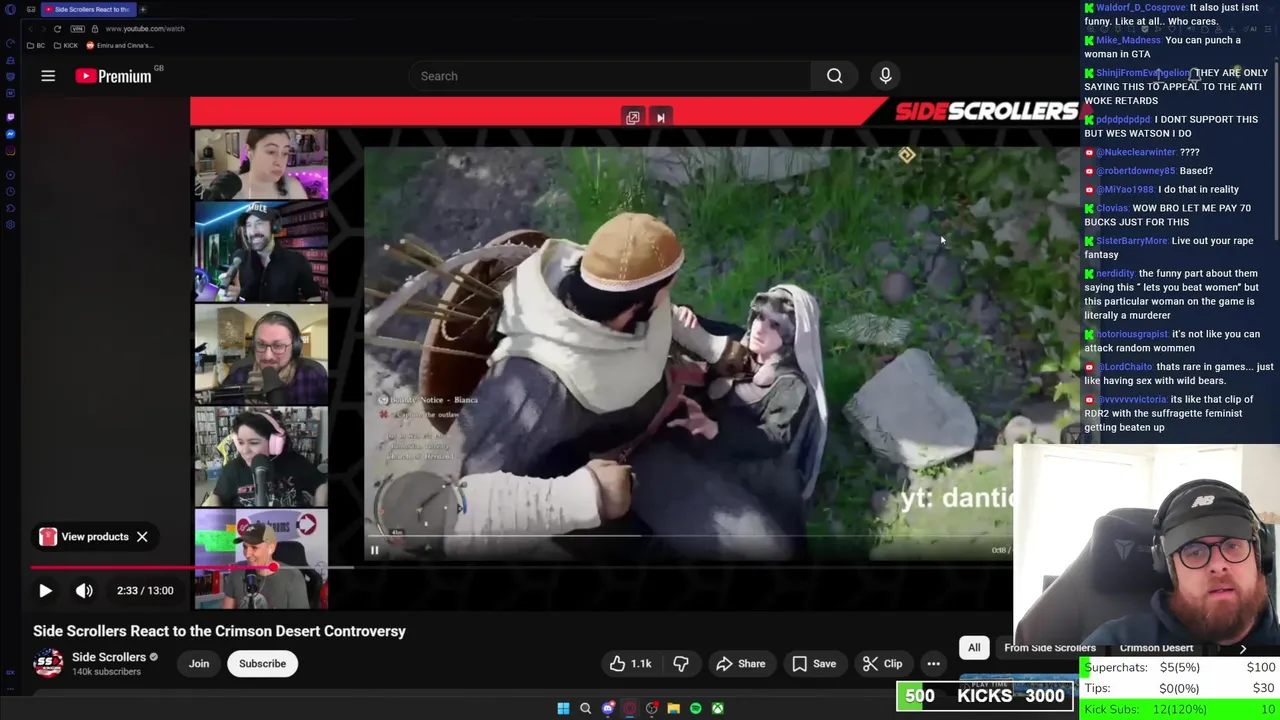Open Discord from the taskbar
1280x720 pixels.
[x=607, y=709]
